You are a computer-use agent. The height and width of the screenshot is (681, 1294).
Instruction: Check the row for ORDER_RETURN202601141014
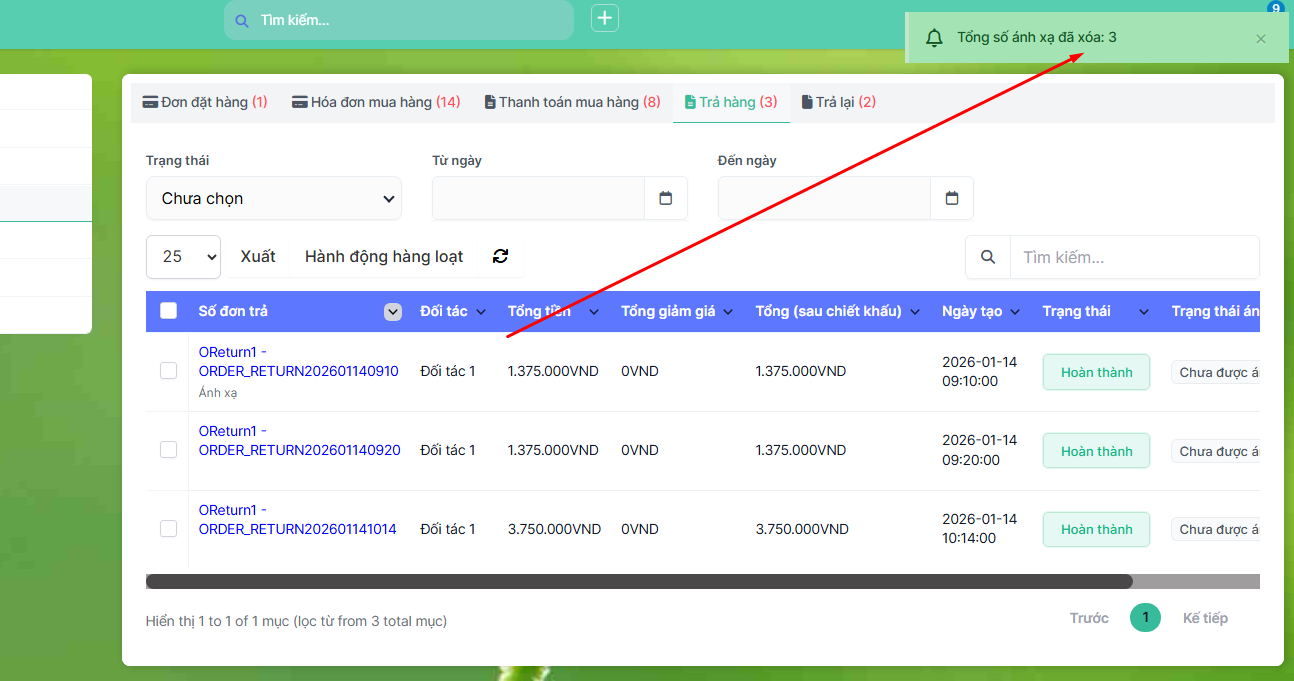pos(169,529)
